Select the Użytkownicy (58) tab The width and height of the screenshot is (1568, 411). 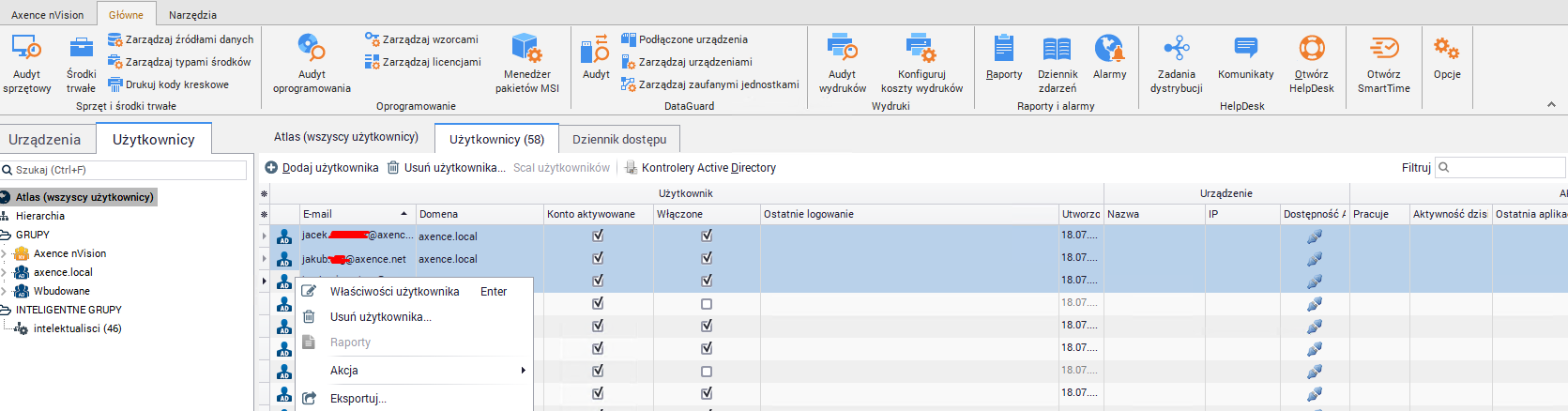[x=497, y=139]
